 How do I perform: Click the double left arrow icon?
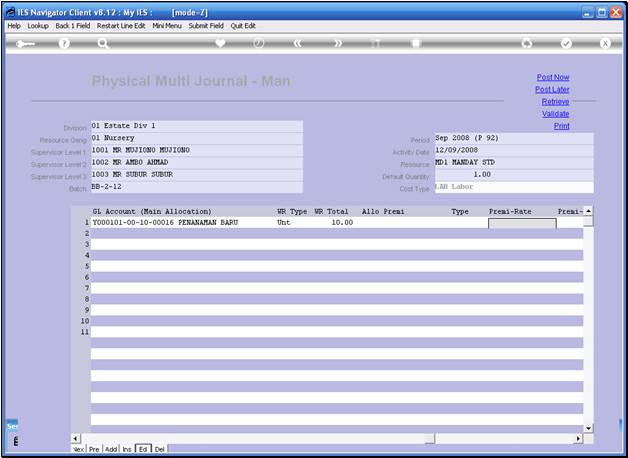coord(298,44)
